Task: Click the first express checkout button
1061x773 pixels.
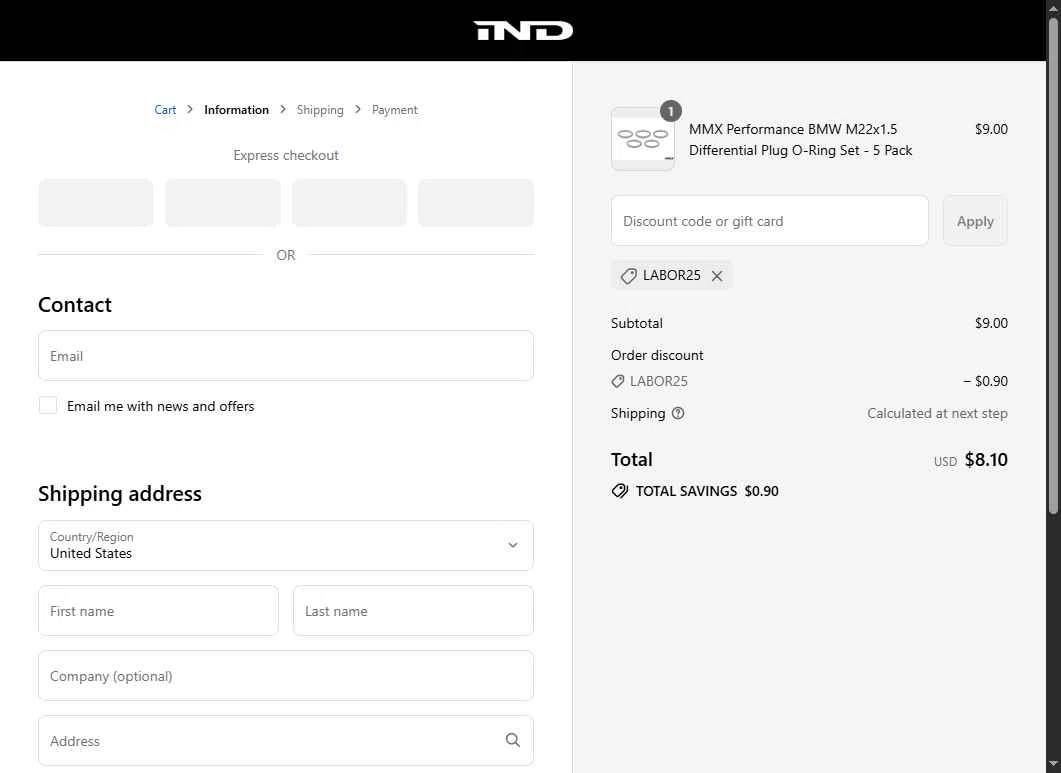Action: [95, 202]
